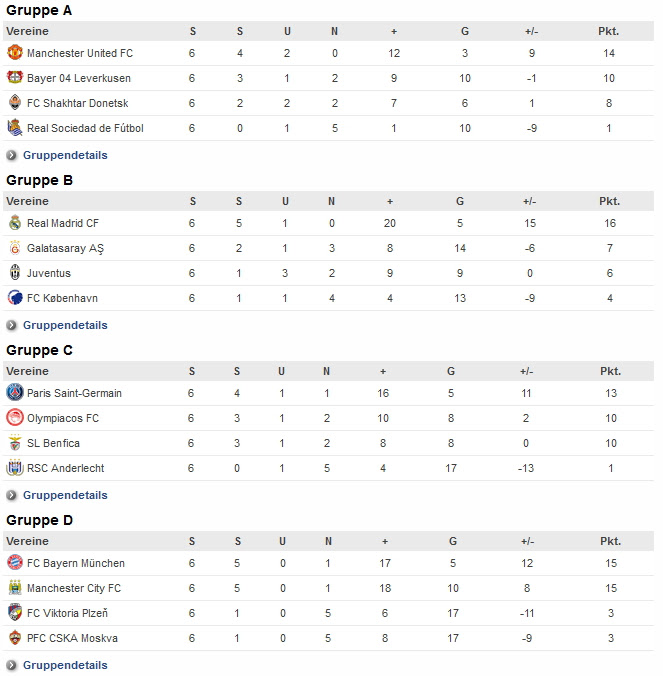Click the Olympiacos FC red logo
Image resolution: width=663 pixels, height=676 pixels.
tap(15, 418)
